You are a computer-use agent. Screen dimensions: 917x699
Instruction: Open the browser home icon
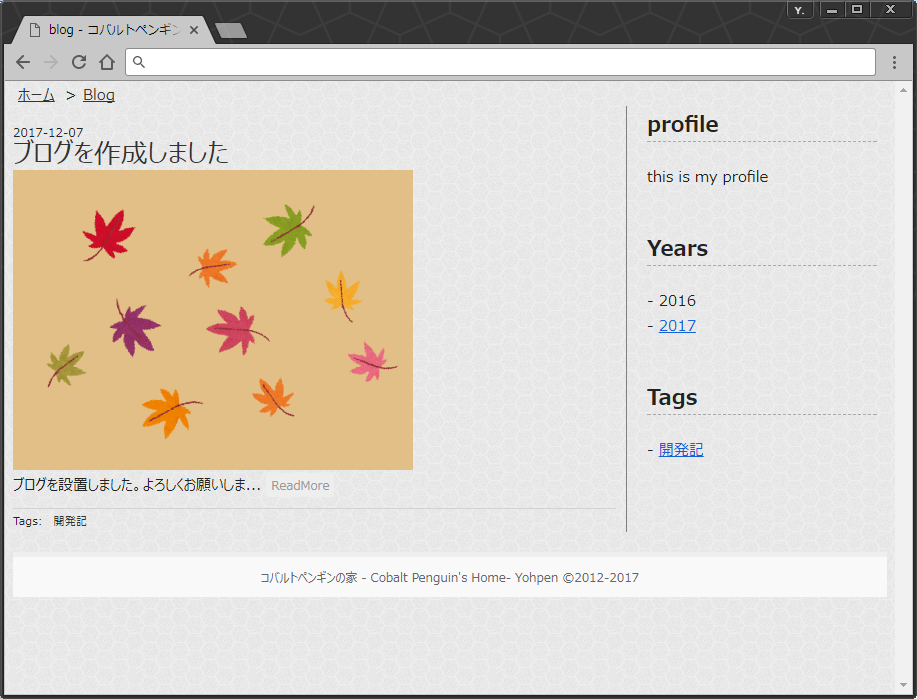pos(106,62)
